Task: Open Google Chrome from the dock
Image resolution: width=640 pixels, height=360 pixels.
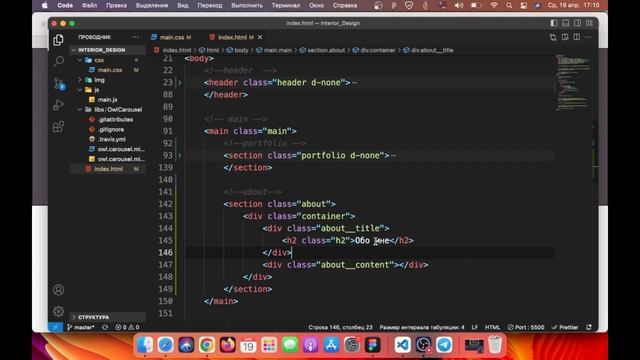Action: tap(207, 345)
